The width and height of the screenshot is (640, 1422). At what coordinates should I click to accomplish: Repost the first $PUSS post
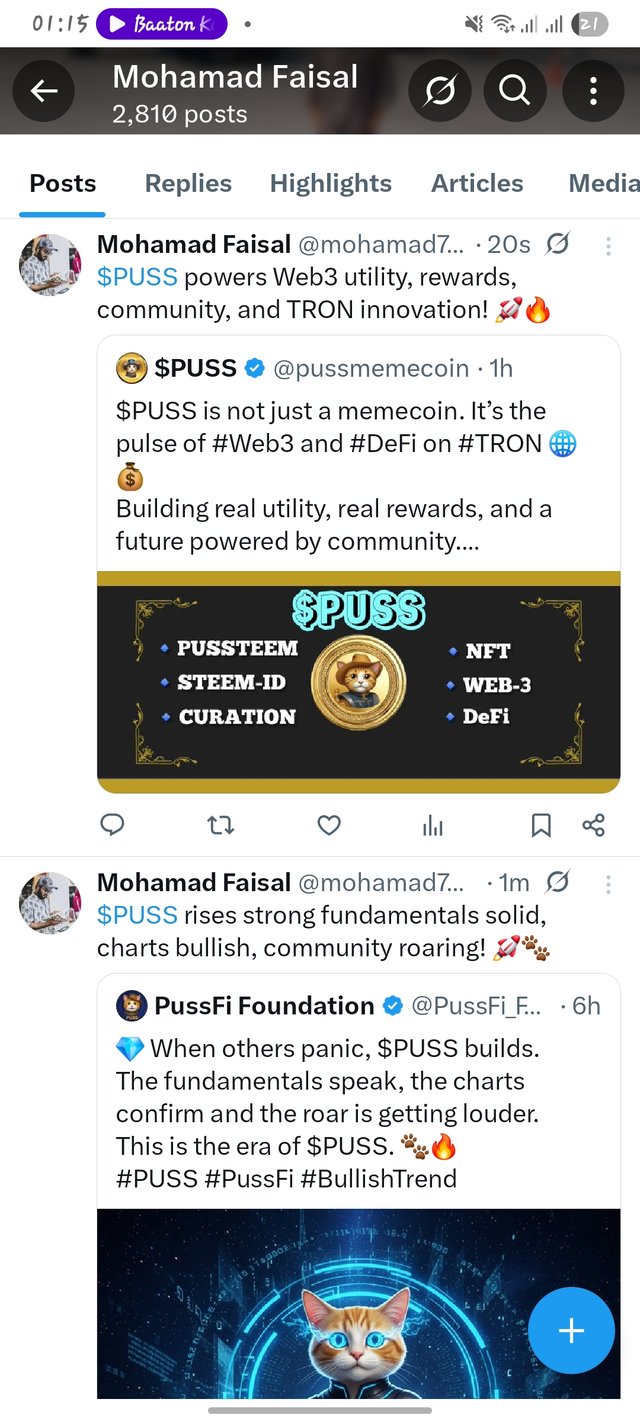(220, 824)
